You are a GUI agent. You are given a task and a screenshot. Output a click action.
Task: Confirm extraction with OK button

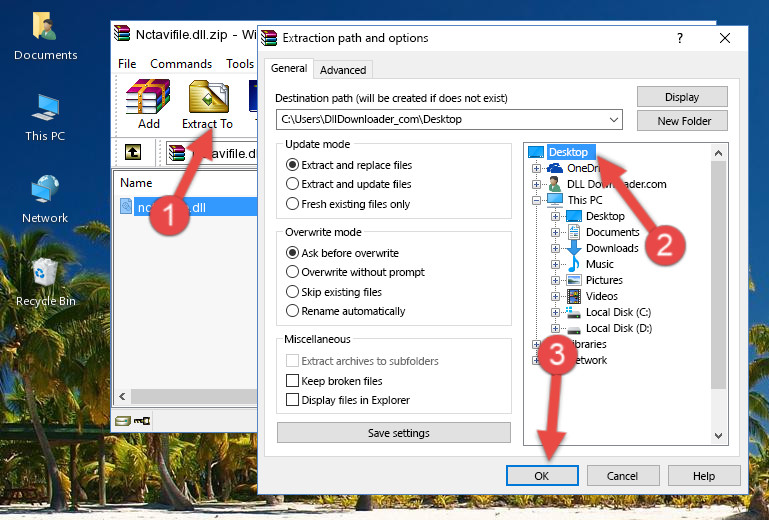(542, 476)
